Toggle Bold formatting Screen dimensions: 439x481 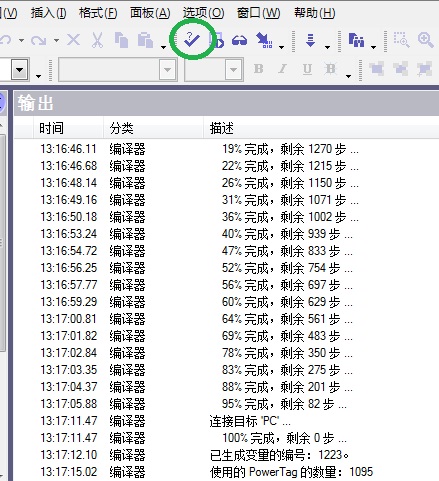coord(259,69)
